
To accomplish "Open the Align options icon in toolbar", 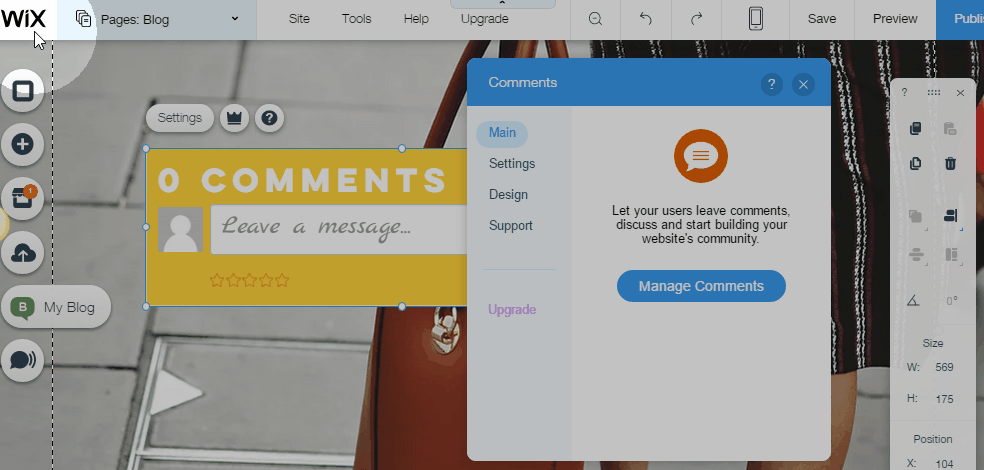I will [x=951, y=216].
